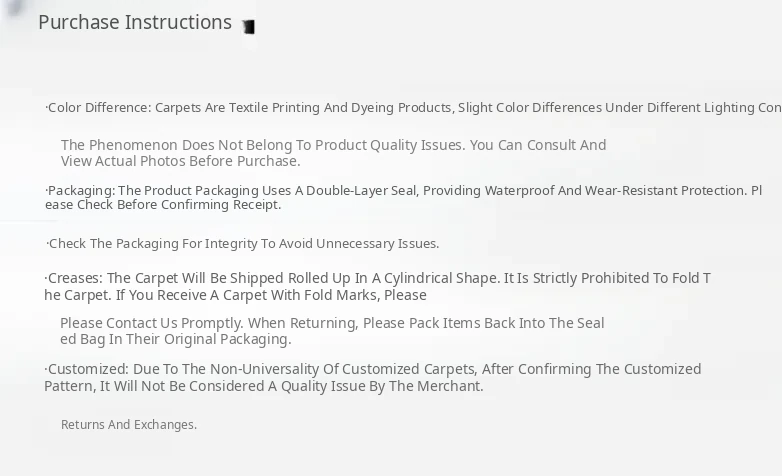
Task: Click 'Check The Packaging For Integrity' line
Action: point(243,243)
